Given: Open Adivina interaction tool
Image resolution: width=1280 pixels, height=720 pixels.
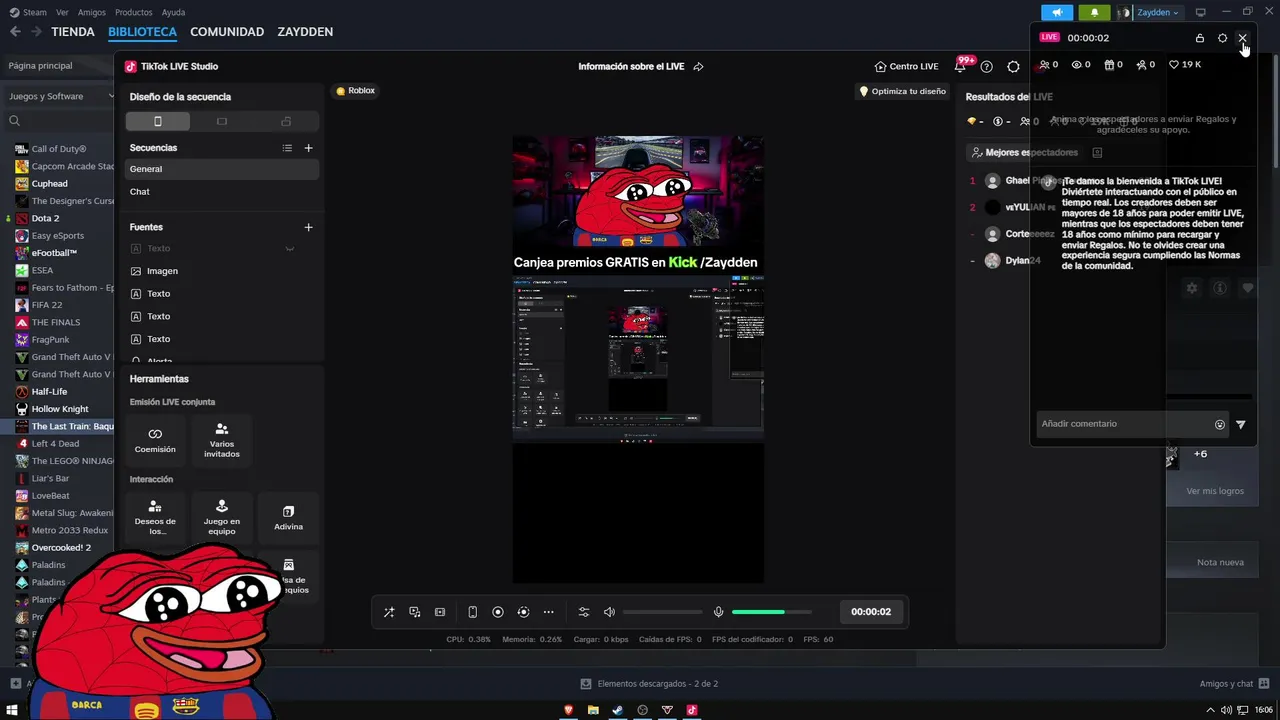Looking at the screenshot, I should pyautogui.click(x=288, y=517).
